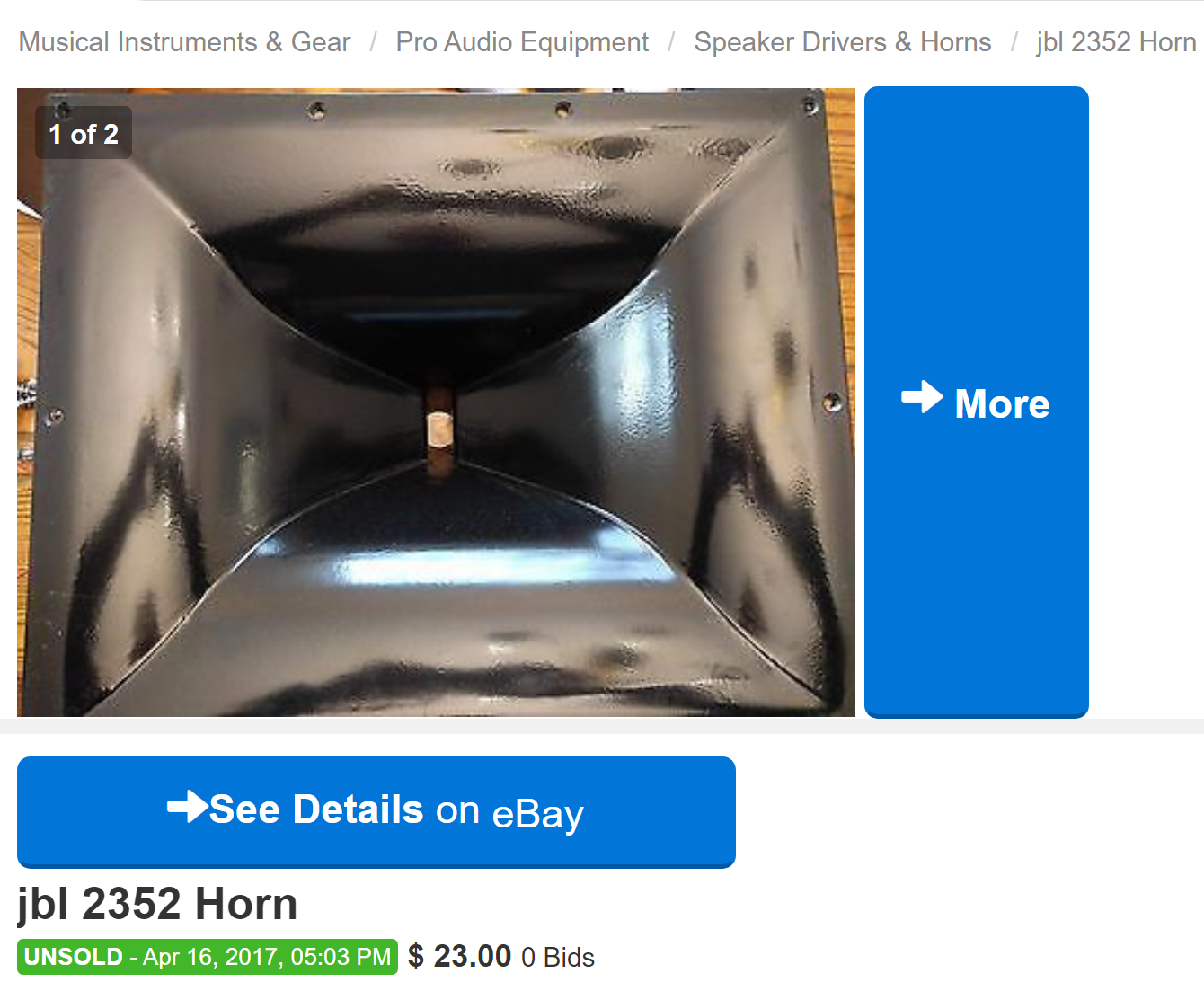This screenshot has height=982, width=1204.
Task: Click the 1 of 2 image counter
Action: coord(84,134)
